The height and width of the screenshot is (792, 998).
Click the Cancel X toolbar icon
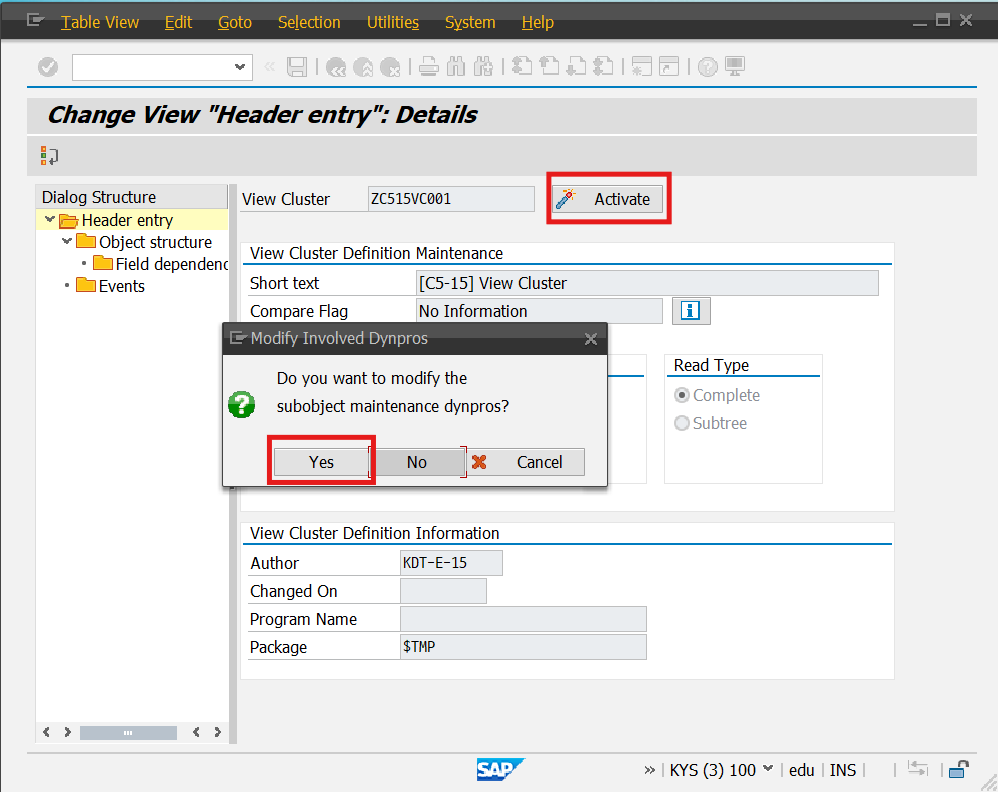click(390, 67)
